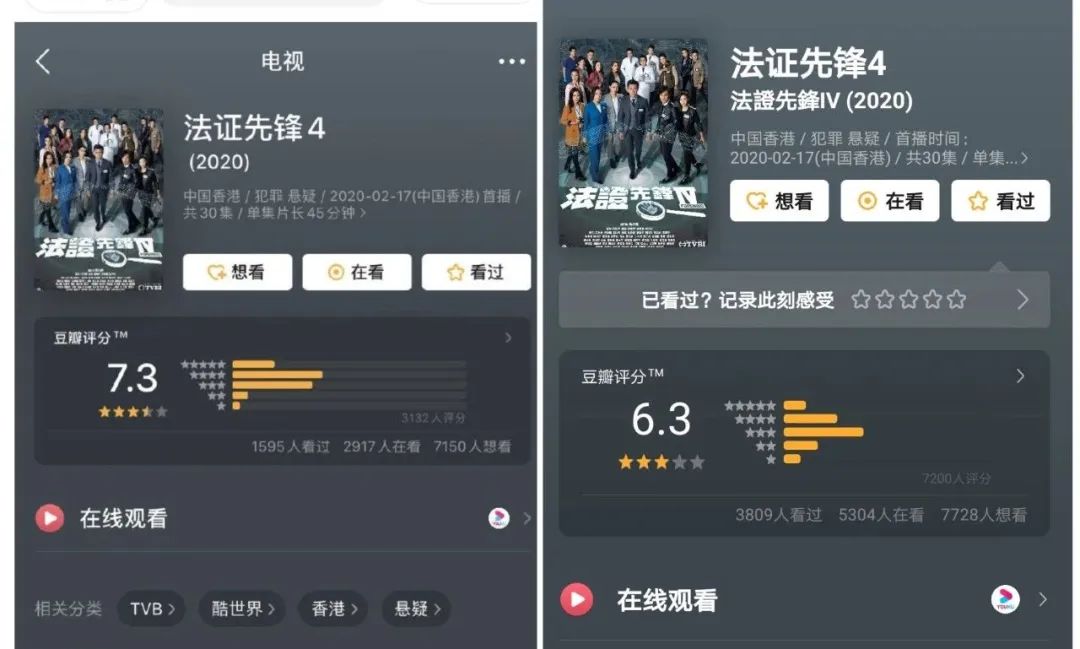Open the 已看过？记录此刻感受 arrow
Image resolution: width=1080 pixels, height=649 pixels.
pyautogui.click(x=1023, y=300)
